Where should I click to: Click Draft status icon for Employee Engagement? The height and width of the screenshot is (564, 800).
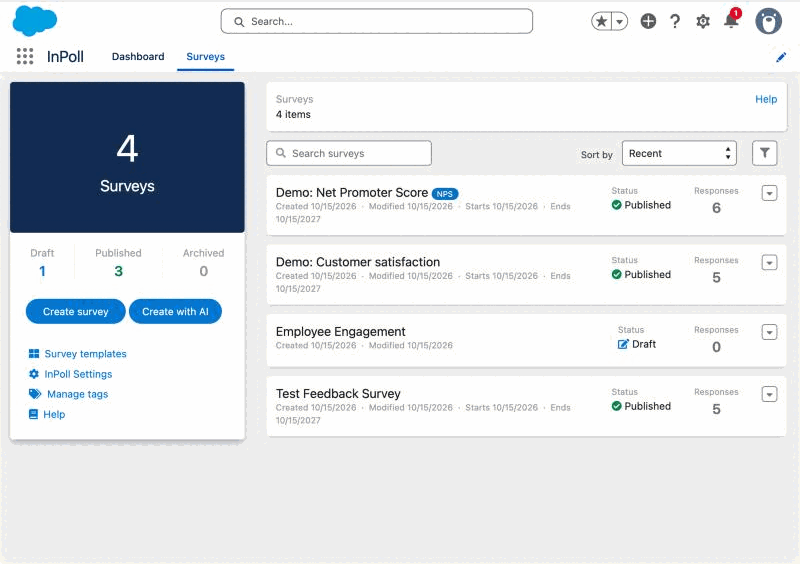point(623,344)
